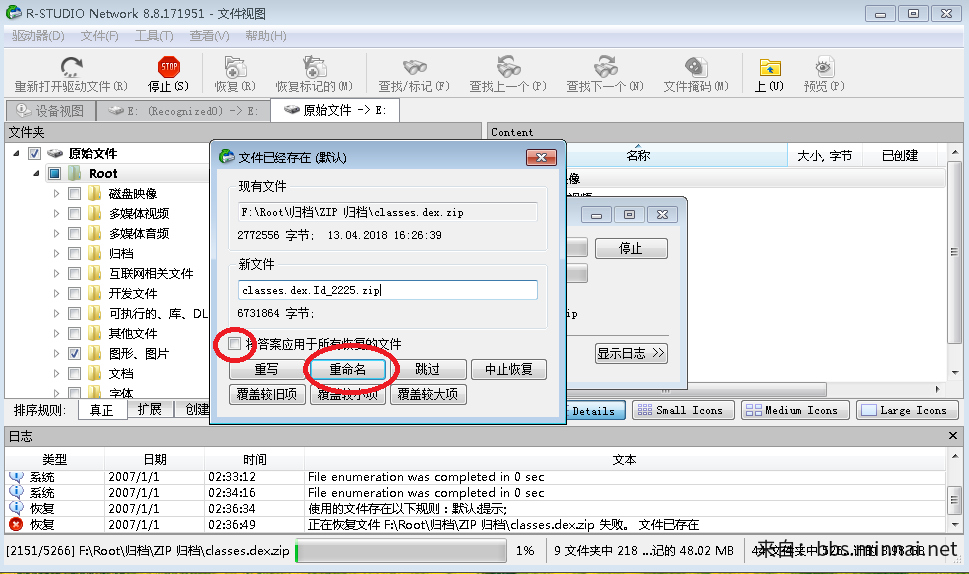The width and height of the screenshot is (969, 574).
Task: Click the Recover Marked toolbar icon
Action: coord(314,68)
